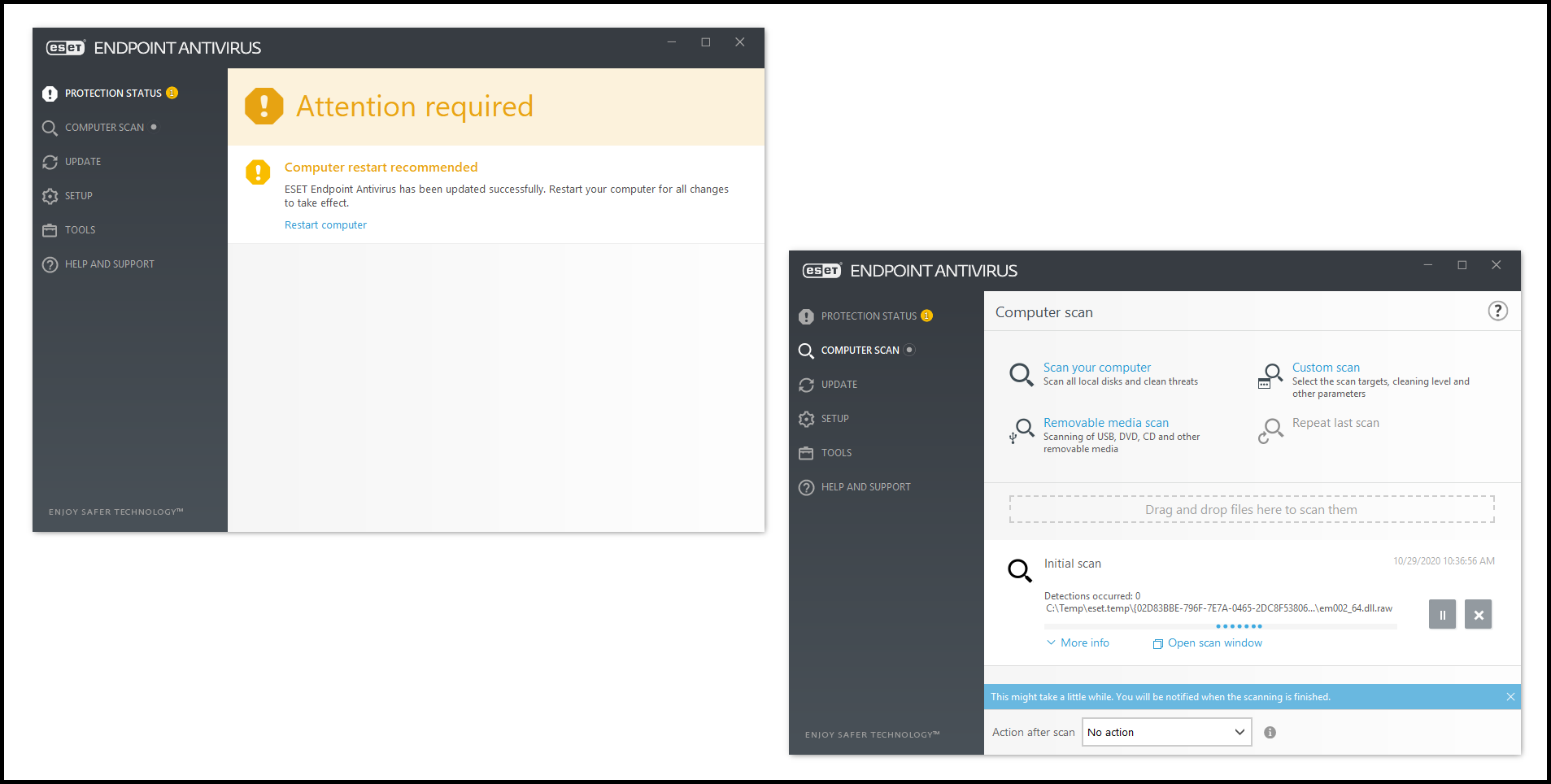The image size is (1551, 784).
Task: Click the Scan your computer magnifier icon
Action: coord(1022,375)
